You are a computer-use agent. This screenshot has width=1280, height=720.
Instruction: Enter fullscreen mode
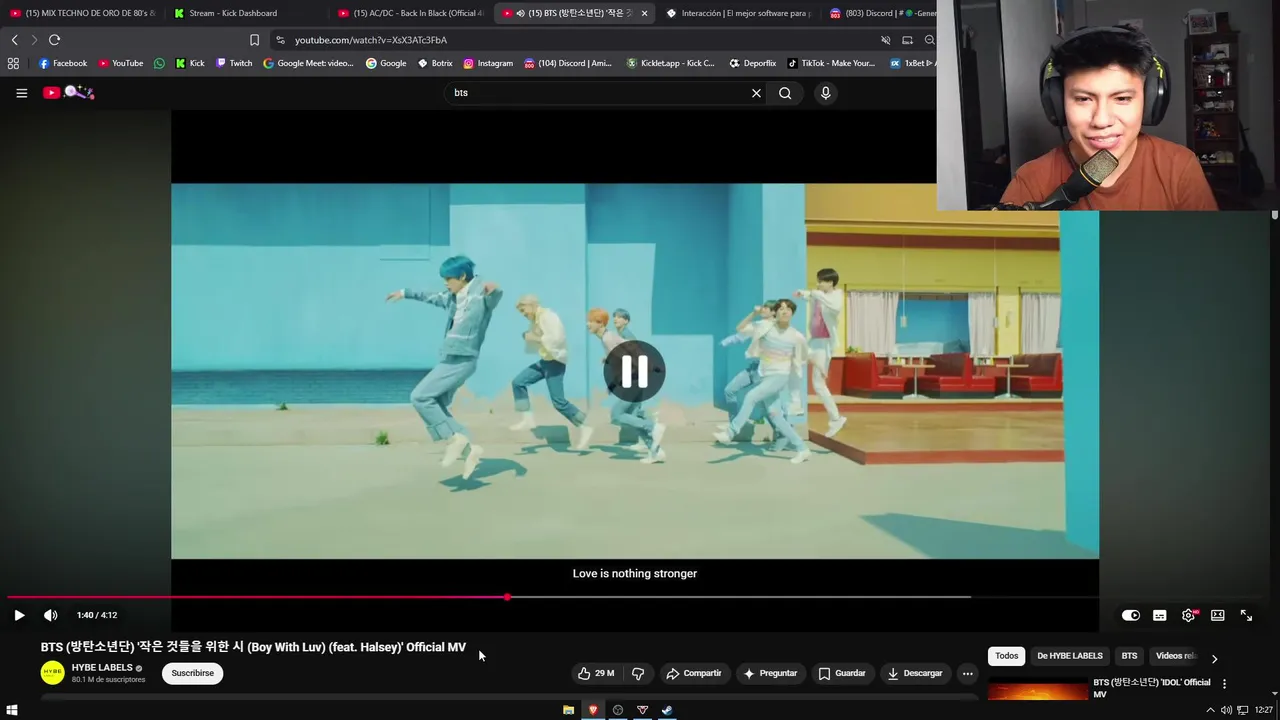coord(1246,615)
